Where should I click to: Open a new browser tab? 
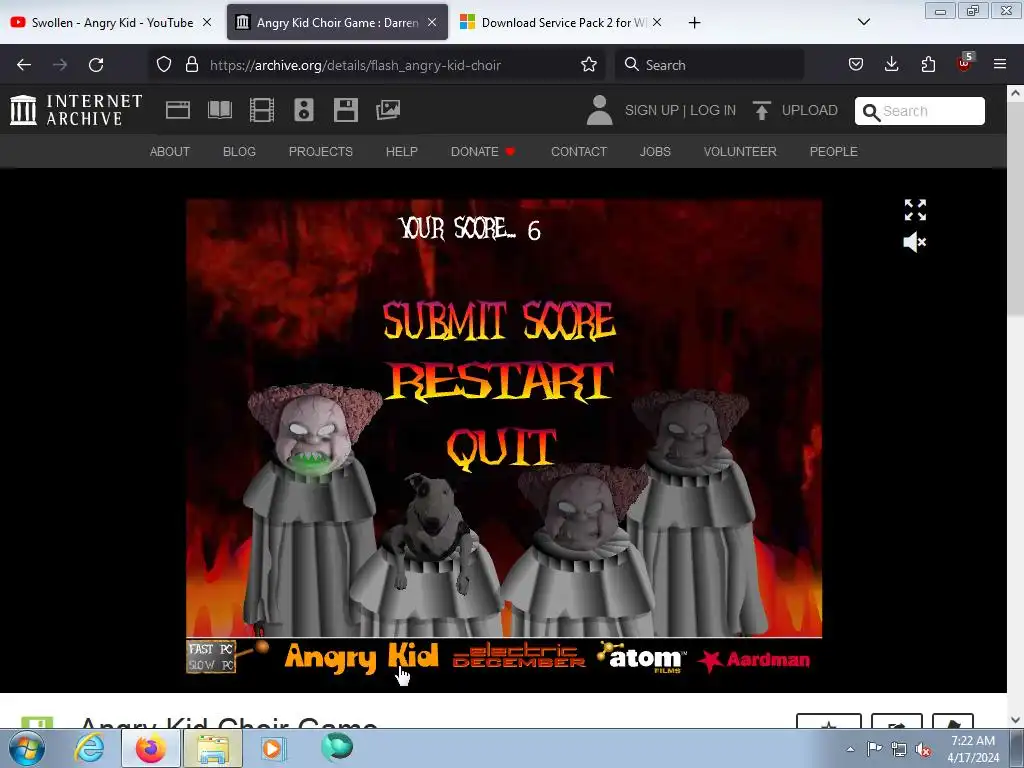coord(694,23)
